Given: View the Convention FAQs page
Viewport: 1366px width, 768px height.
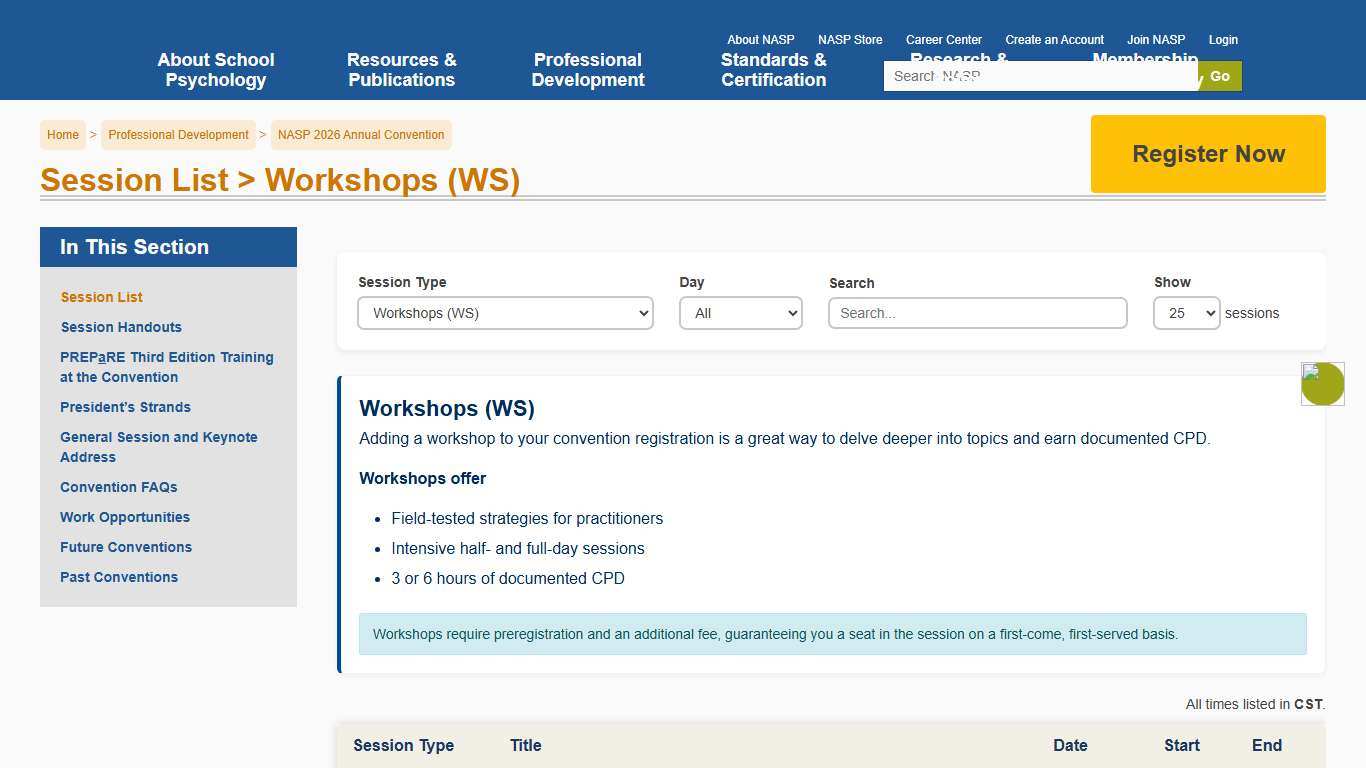Looking at the screenshot, I should click(x=118, y=487).
